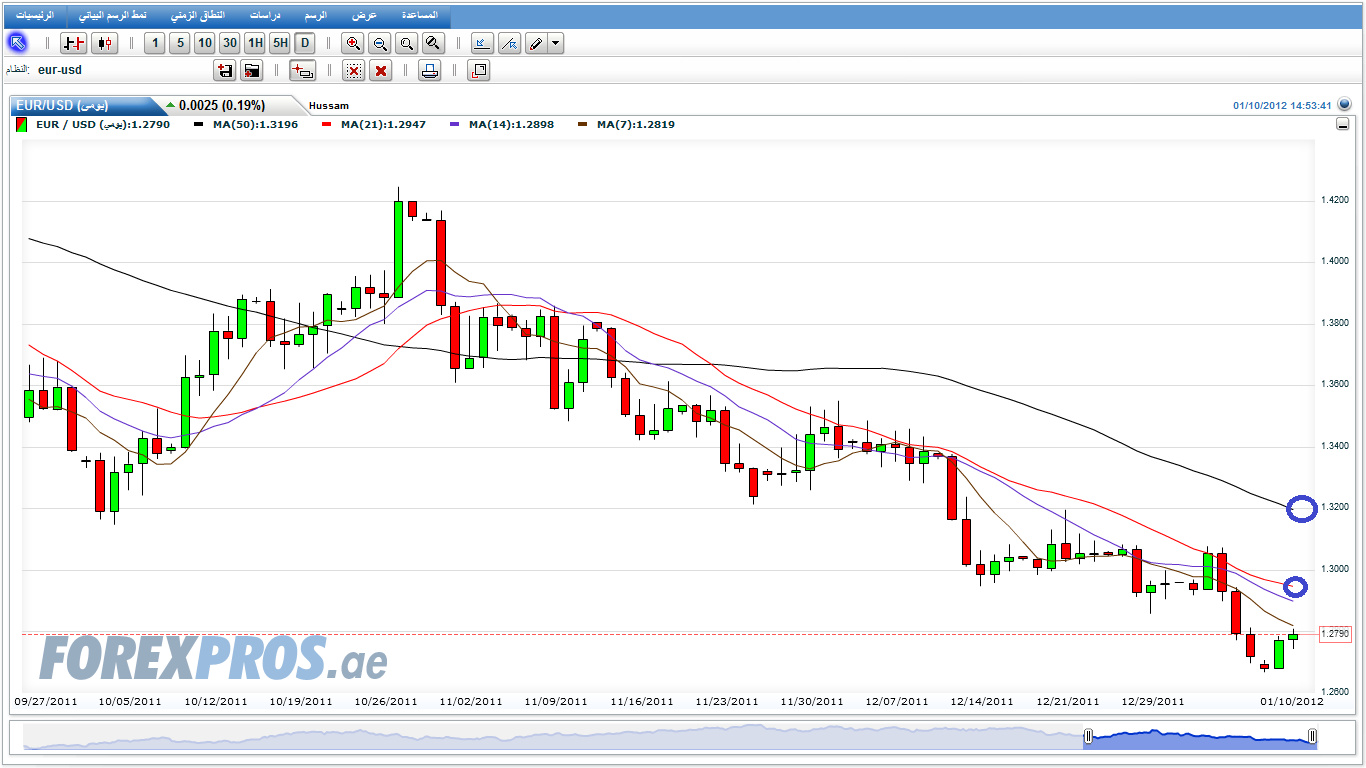1366x768 pixels.
Task: Click the right handle of the range navigator
Action: [x=1312, y=737]
